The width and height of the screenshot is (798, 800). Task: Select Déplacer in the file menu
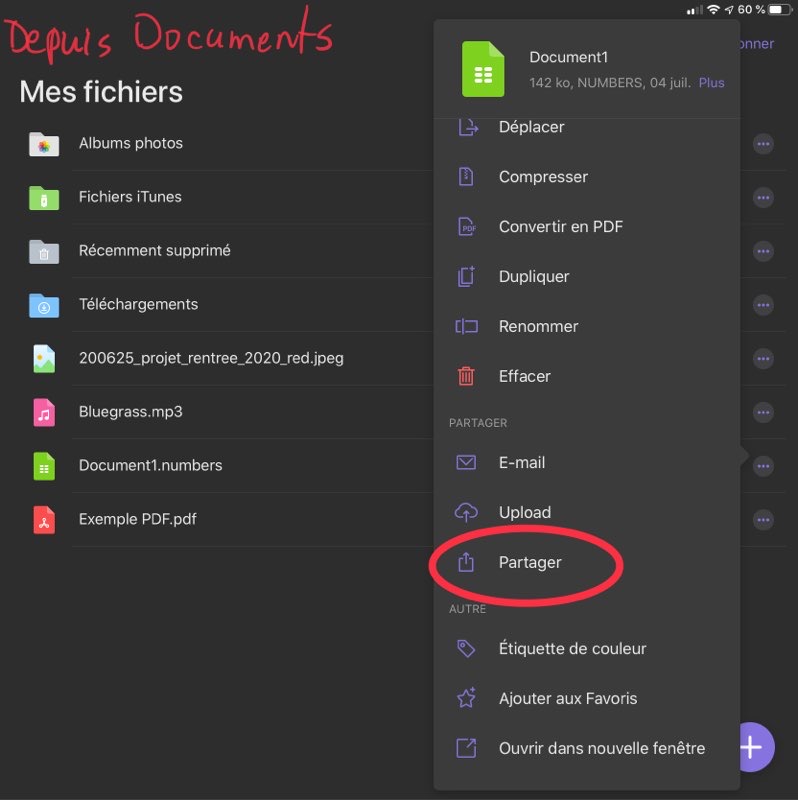tap(531, 127)
